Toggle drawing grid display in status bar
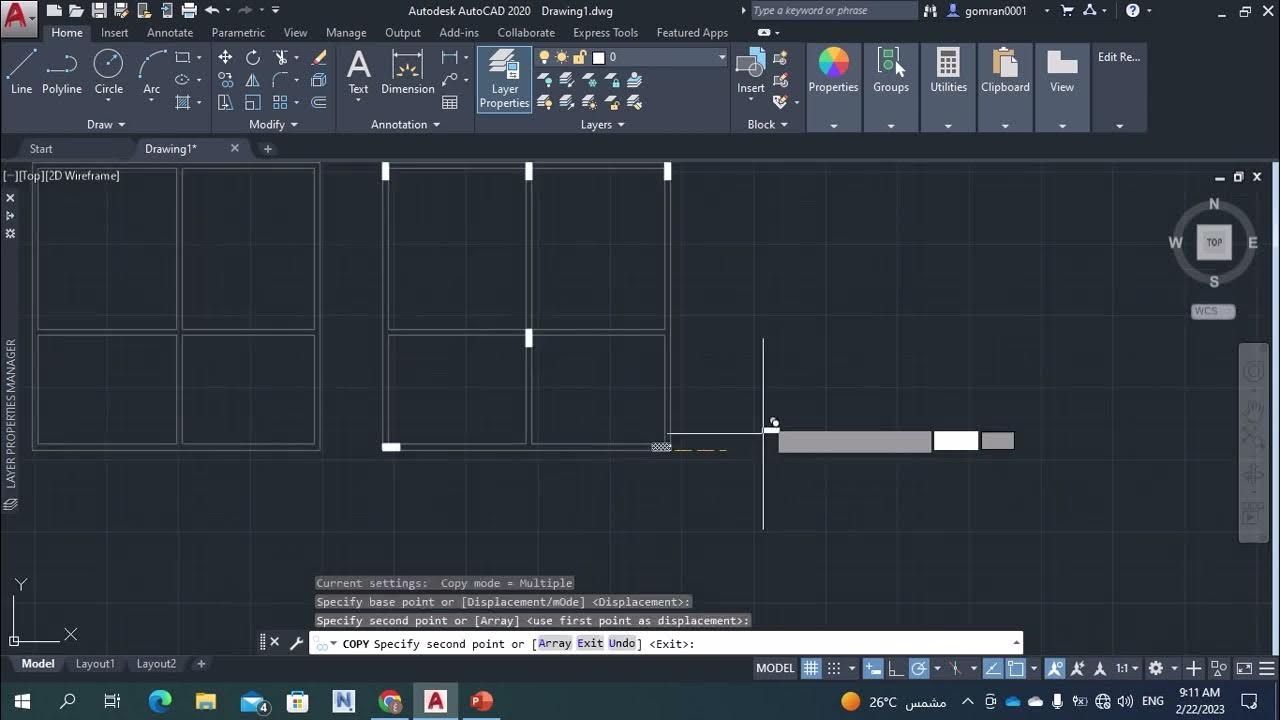Viewport: 1280px width, 720px height. pos(811,668)
